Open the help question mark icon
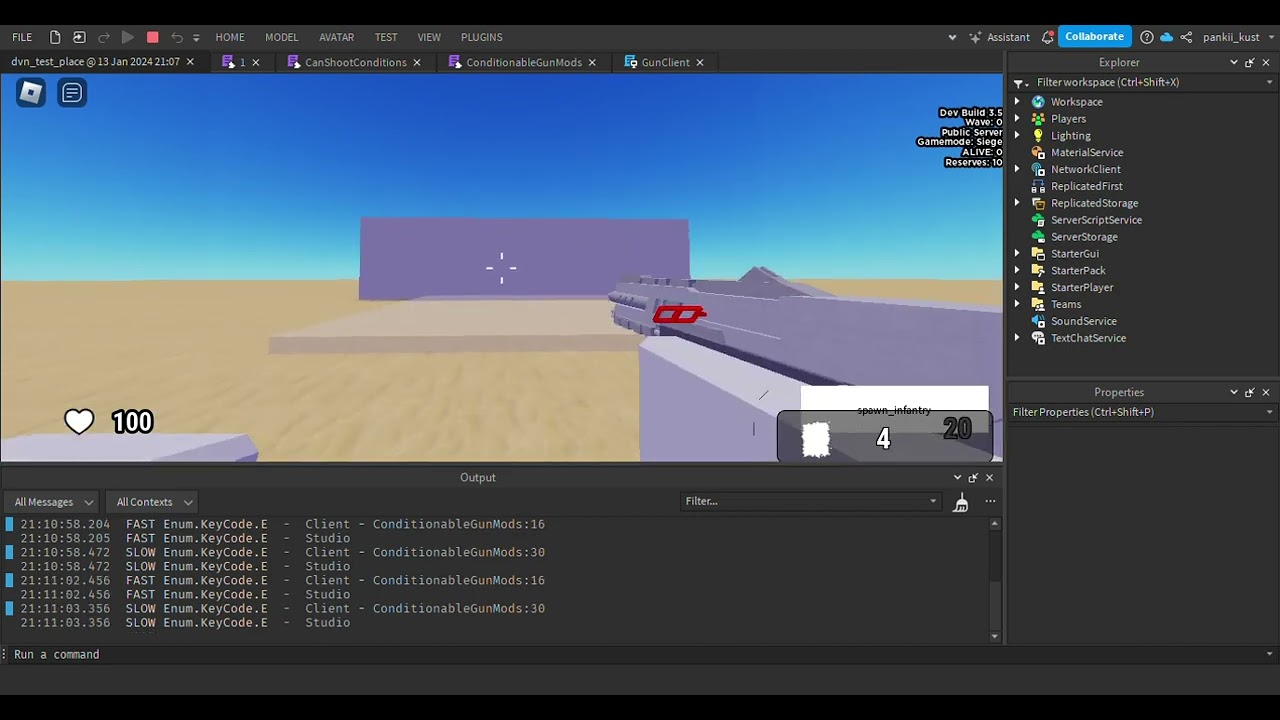 [x=1147, y=37]
